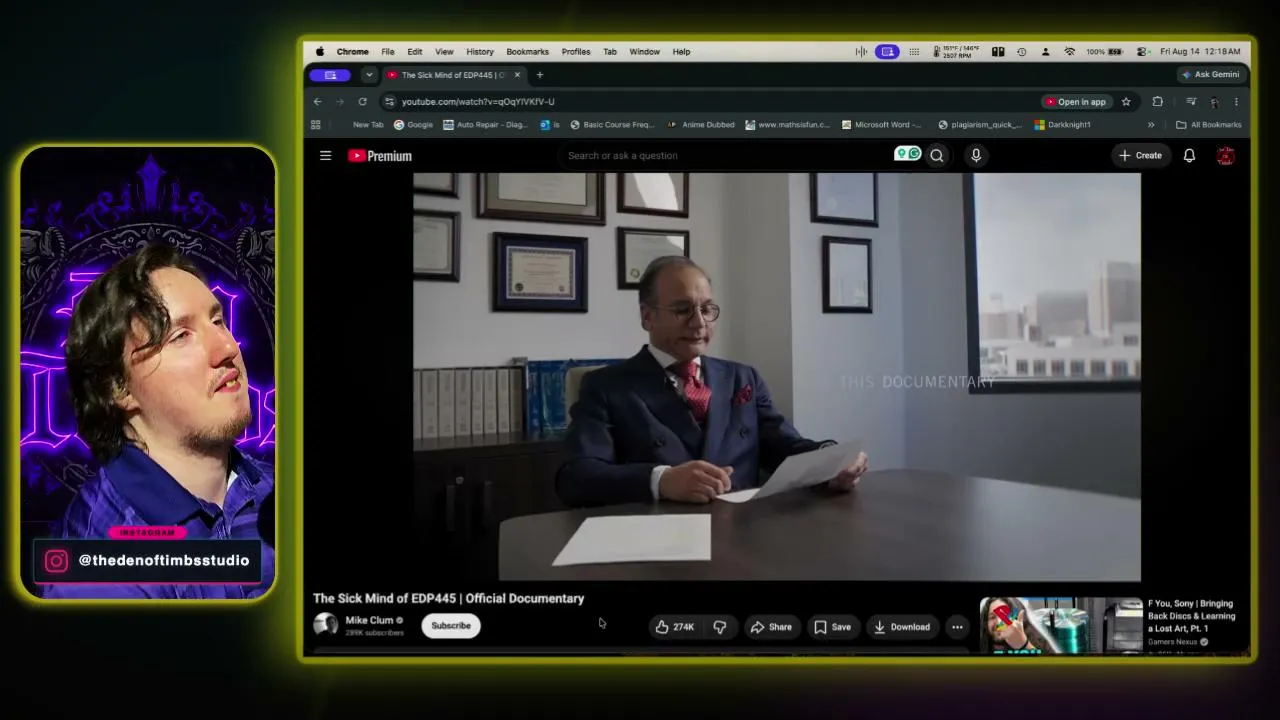Open a new tab with plus button

pos(540,75)
